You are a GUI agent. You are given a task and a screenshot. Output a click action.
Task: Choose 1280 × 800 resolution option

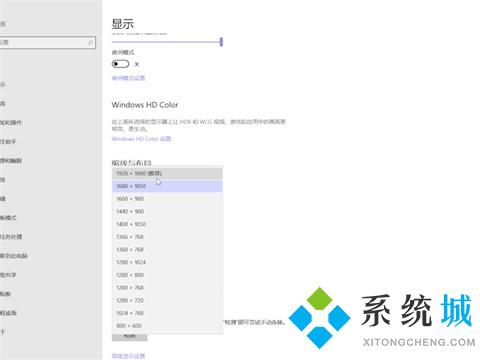(x=167, y=275)
